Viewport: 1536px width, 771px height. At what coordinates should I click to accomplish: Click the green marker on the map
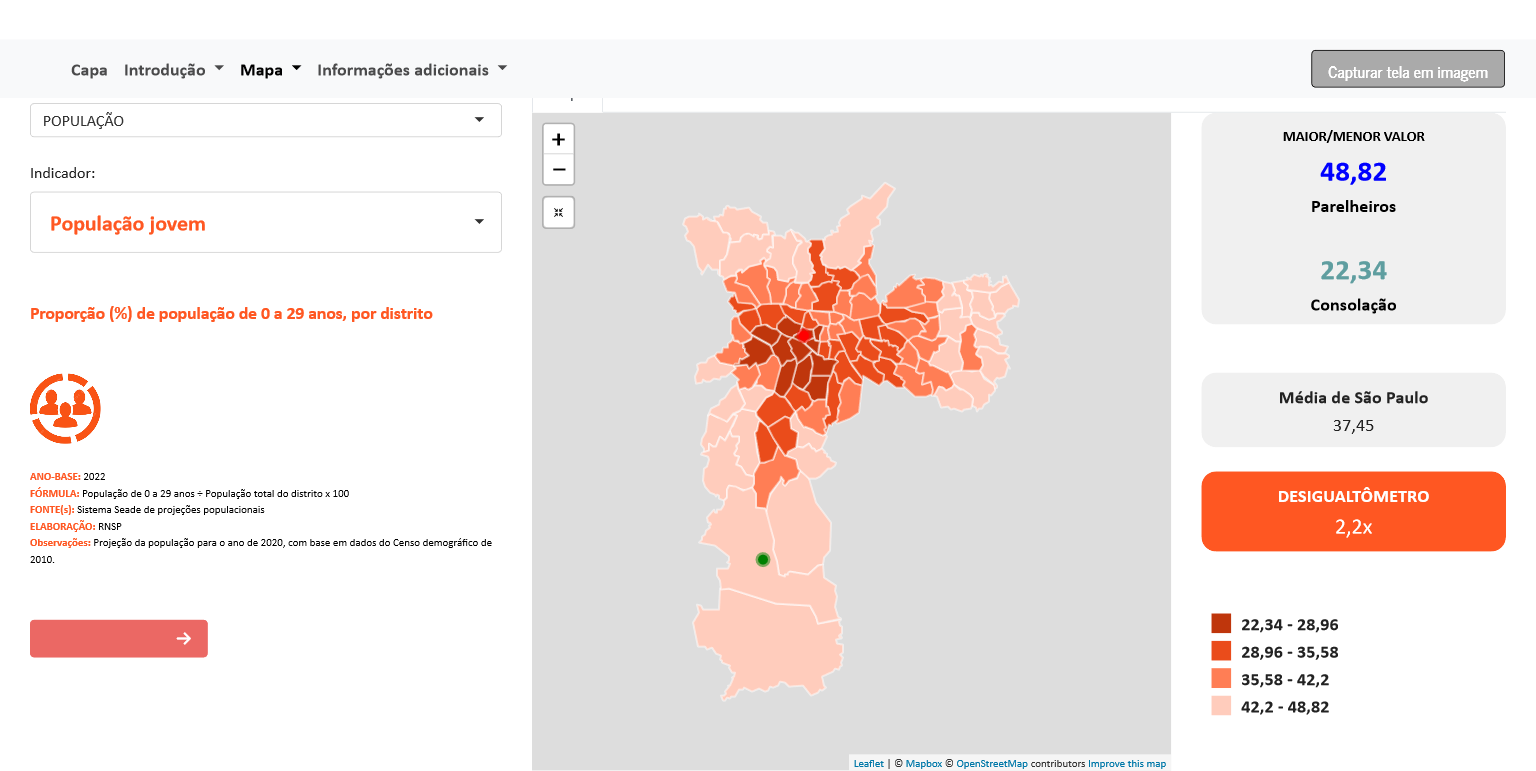click(762, 559)
